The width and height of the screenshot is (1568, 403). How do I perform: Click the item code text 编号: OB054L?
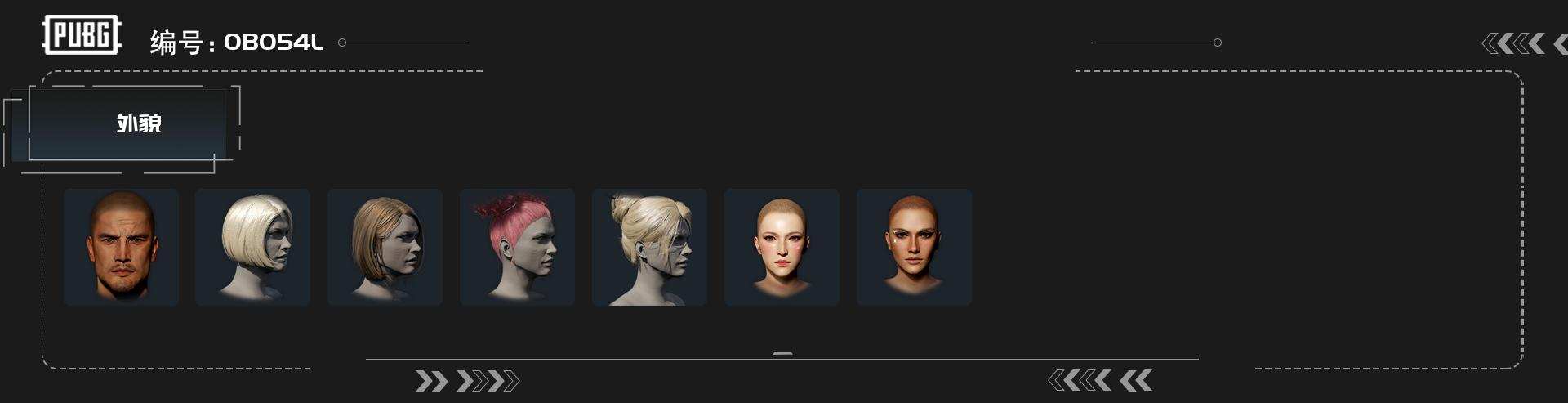coord(237,42)
